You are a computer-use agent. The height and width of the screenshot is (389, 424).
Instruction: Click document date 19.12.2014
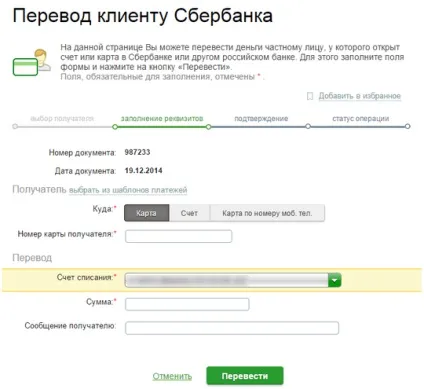coord(143,171)
